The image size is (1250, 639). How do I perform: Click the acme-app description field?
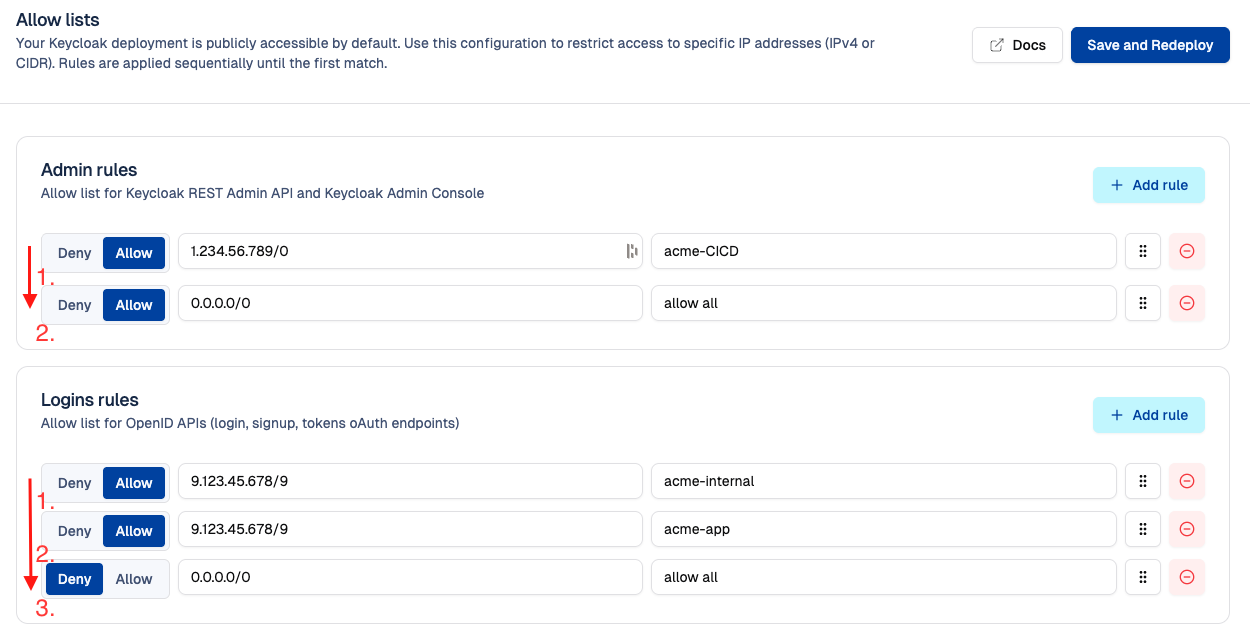[883, 529]
